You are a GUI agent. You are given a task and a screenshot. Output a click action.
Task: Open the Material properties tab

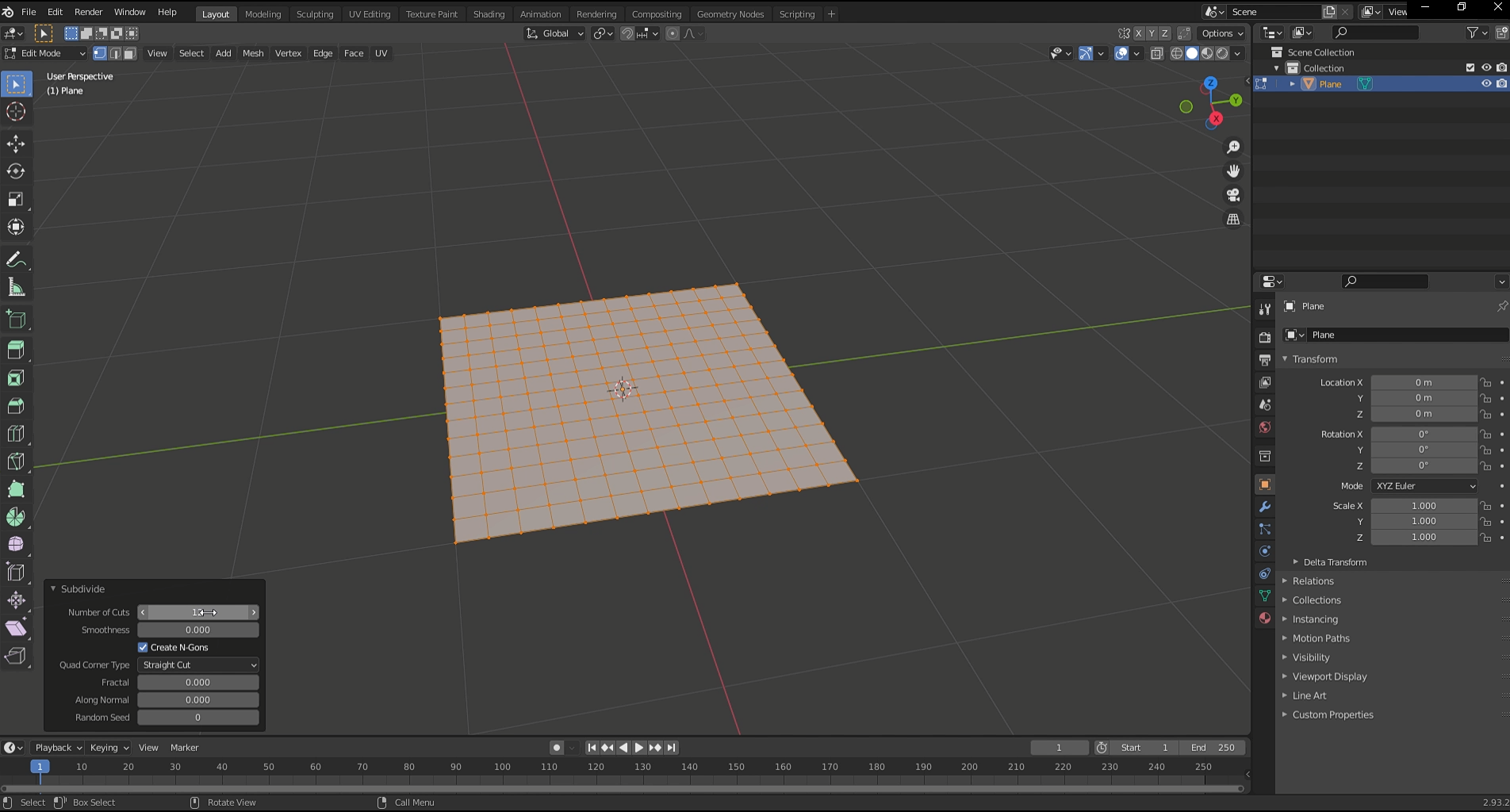click(1265, 618)
